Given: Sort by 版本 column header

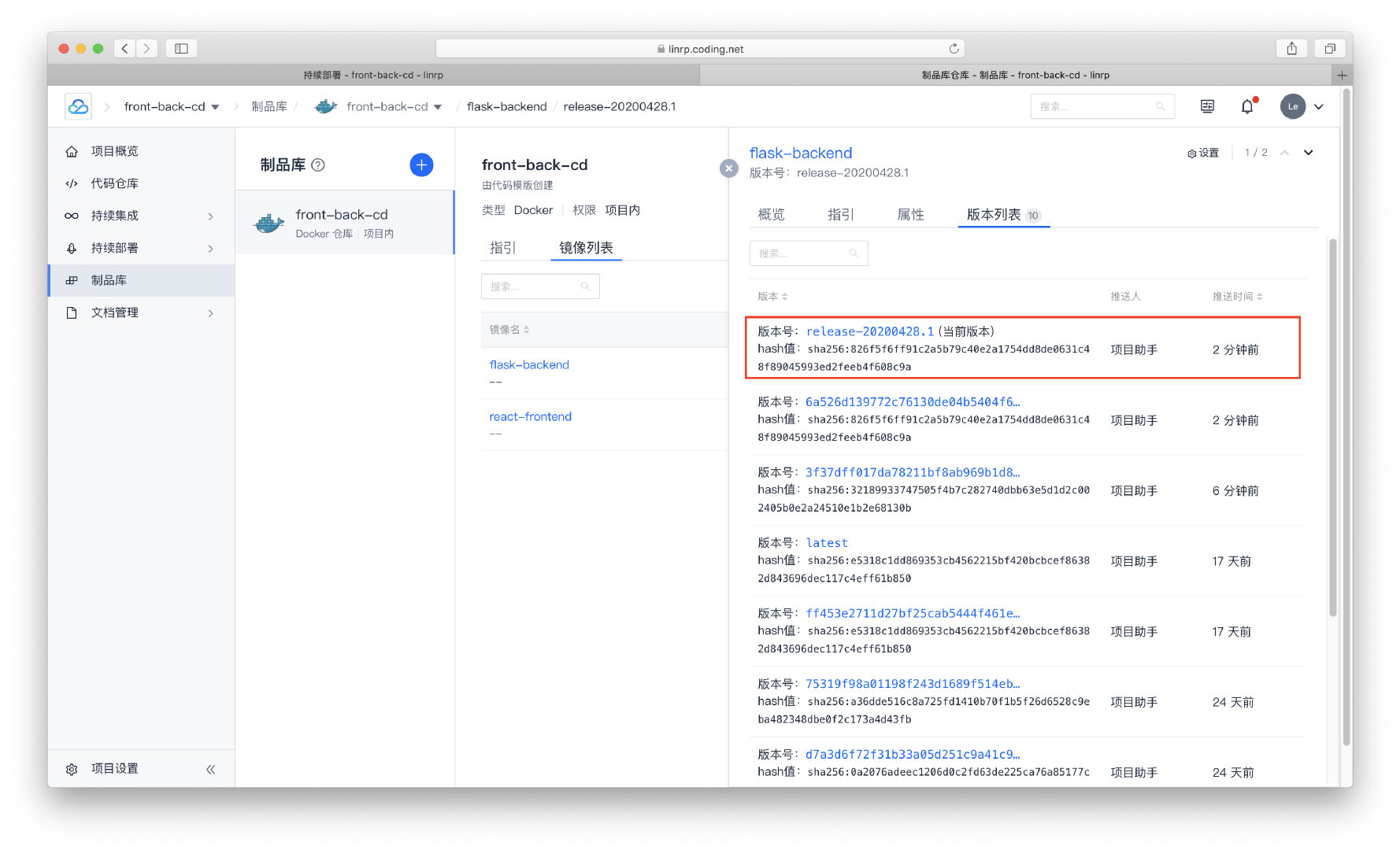Looking at the screenshot, I should pos(772,297).
